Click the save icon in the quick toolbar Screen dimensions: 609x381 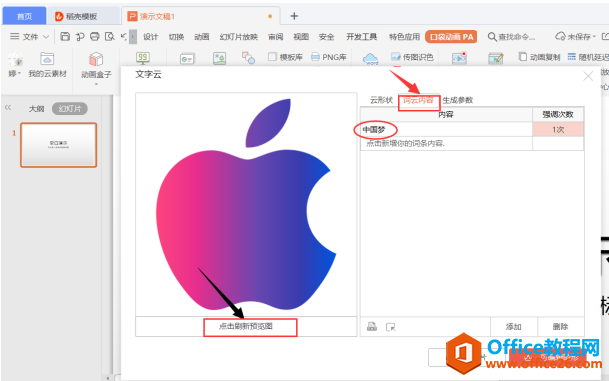(x=65, y=37)
